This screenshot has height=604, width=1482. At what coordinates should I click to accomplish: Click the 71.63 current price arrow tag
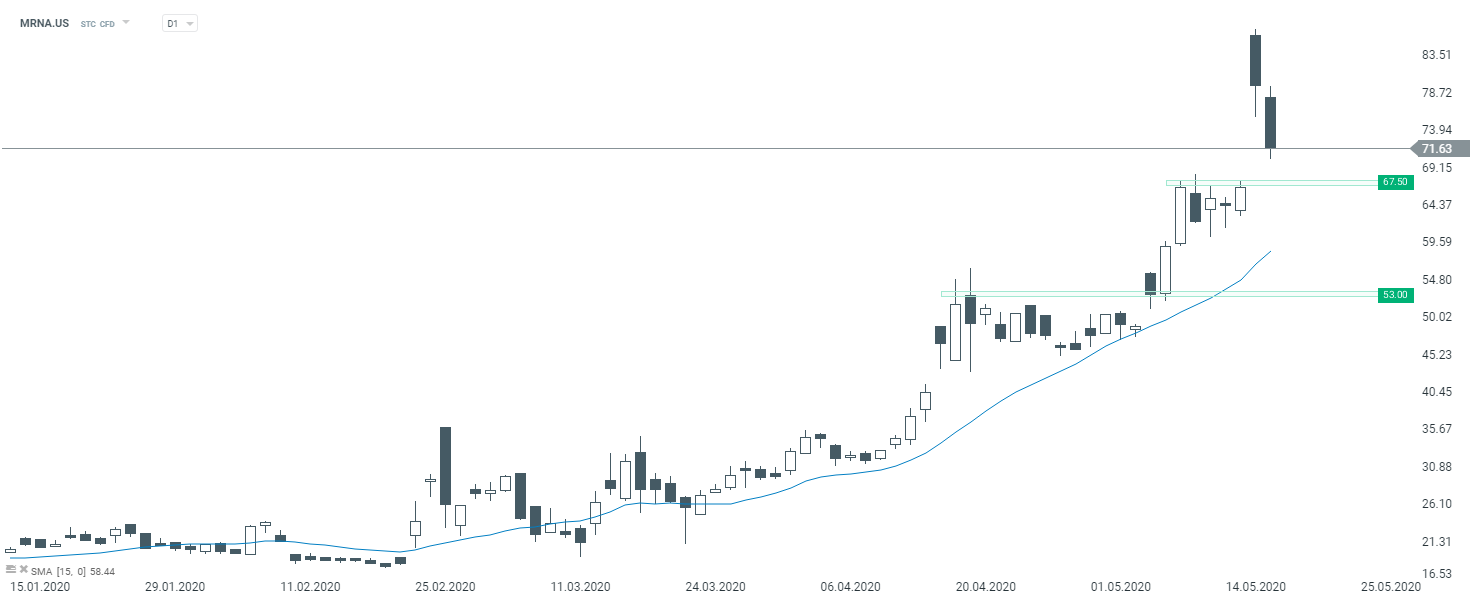(x=1444, y=149)
